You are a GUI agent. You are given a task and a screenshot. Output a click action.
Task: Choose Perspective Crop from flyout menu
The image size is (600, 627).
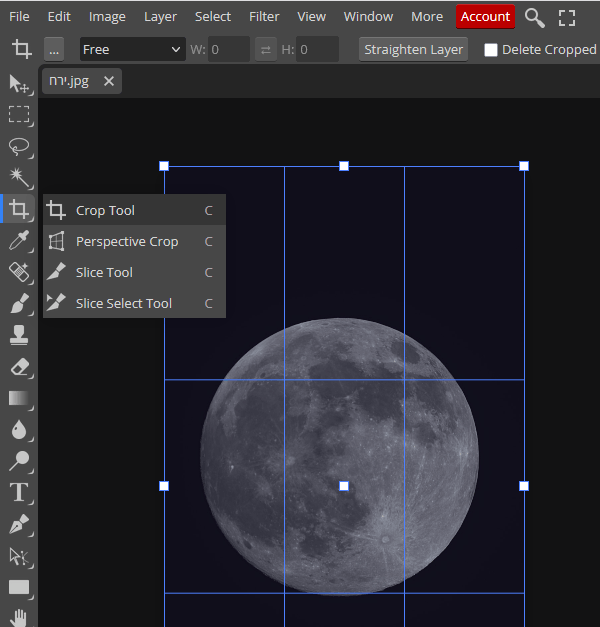pyautogui.click(x=134, y=242)
